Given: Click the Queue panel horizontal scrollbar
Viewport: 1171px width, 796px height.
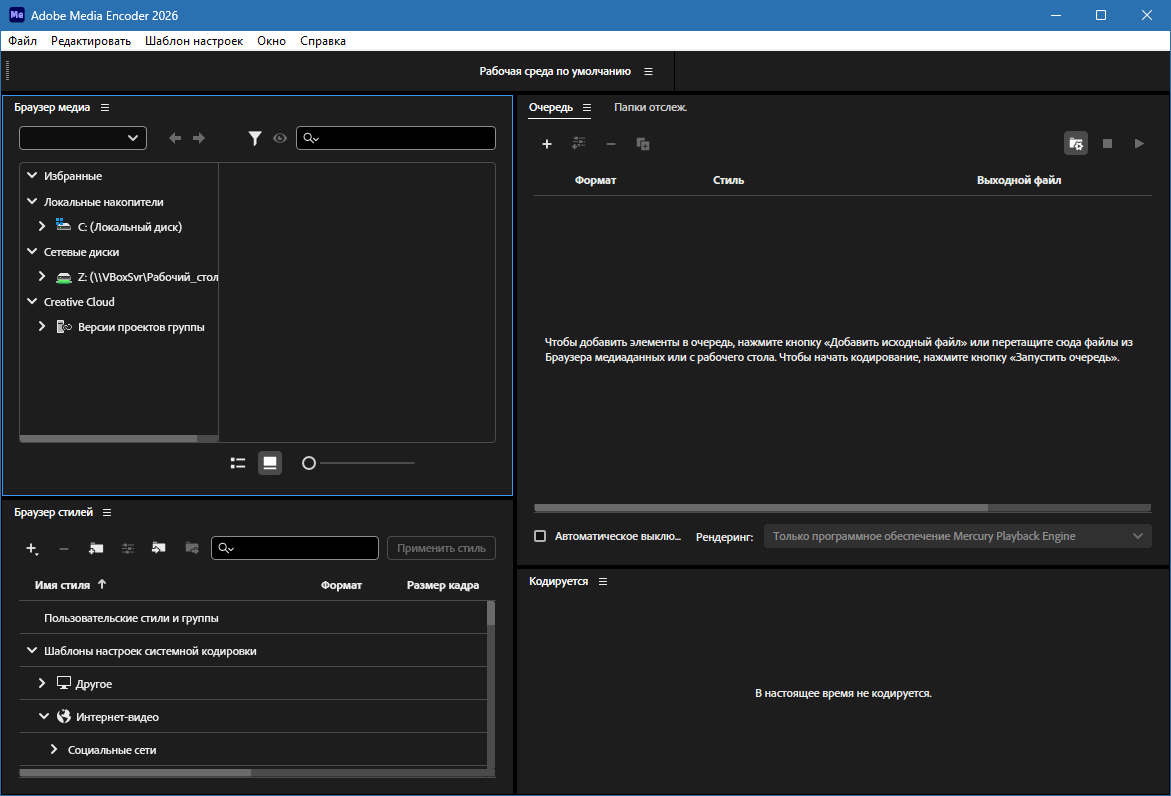Looking at the screenshot, I should (761, 508).
